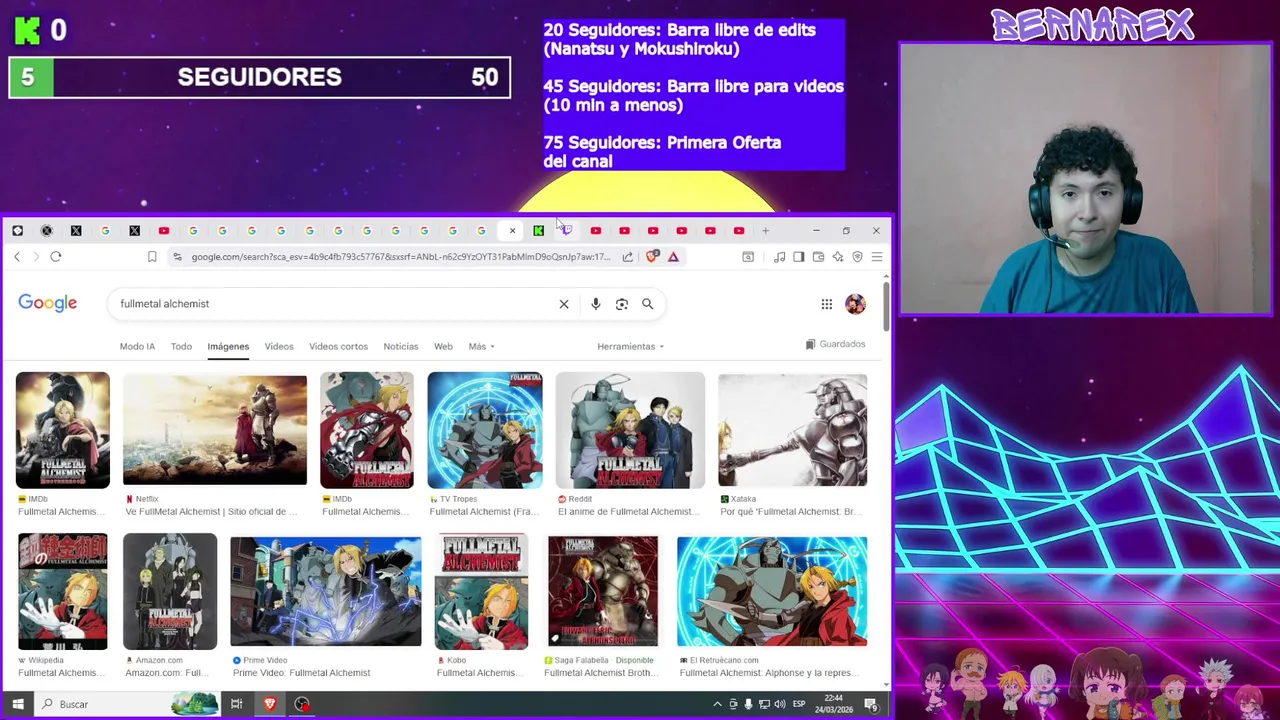Expand the Herramientas dropdown
This screenshot has width=1280, height=720.
click(630, 347)
